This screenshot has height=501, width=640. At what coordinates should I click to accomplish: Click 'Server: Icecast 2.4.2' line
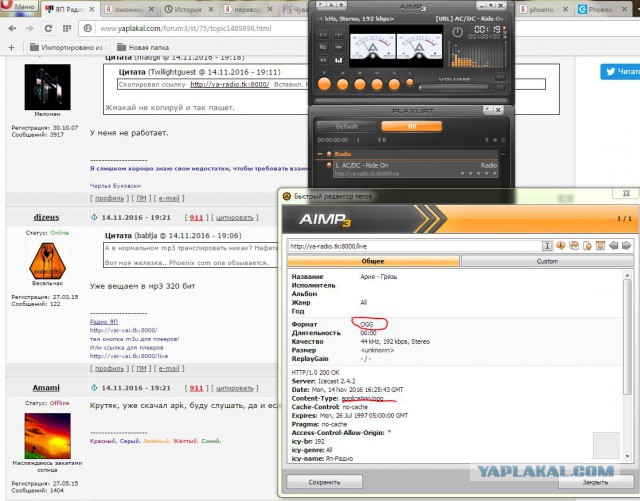pos(324,381)
